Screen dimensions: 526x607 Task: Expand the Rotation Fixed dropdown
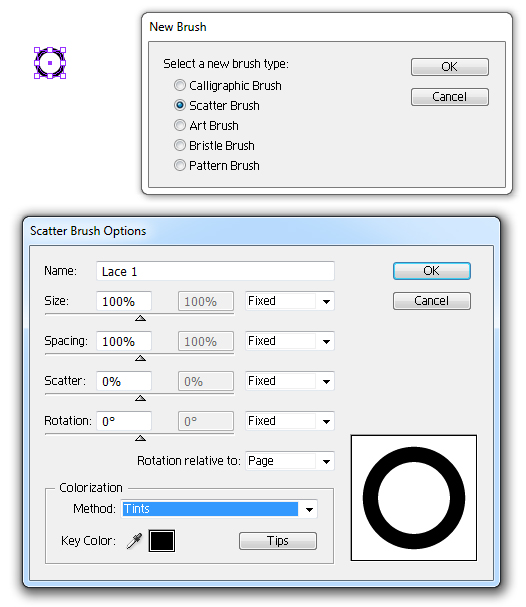(290, 421)
